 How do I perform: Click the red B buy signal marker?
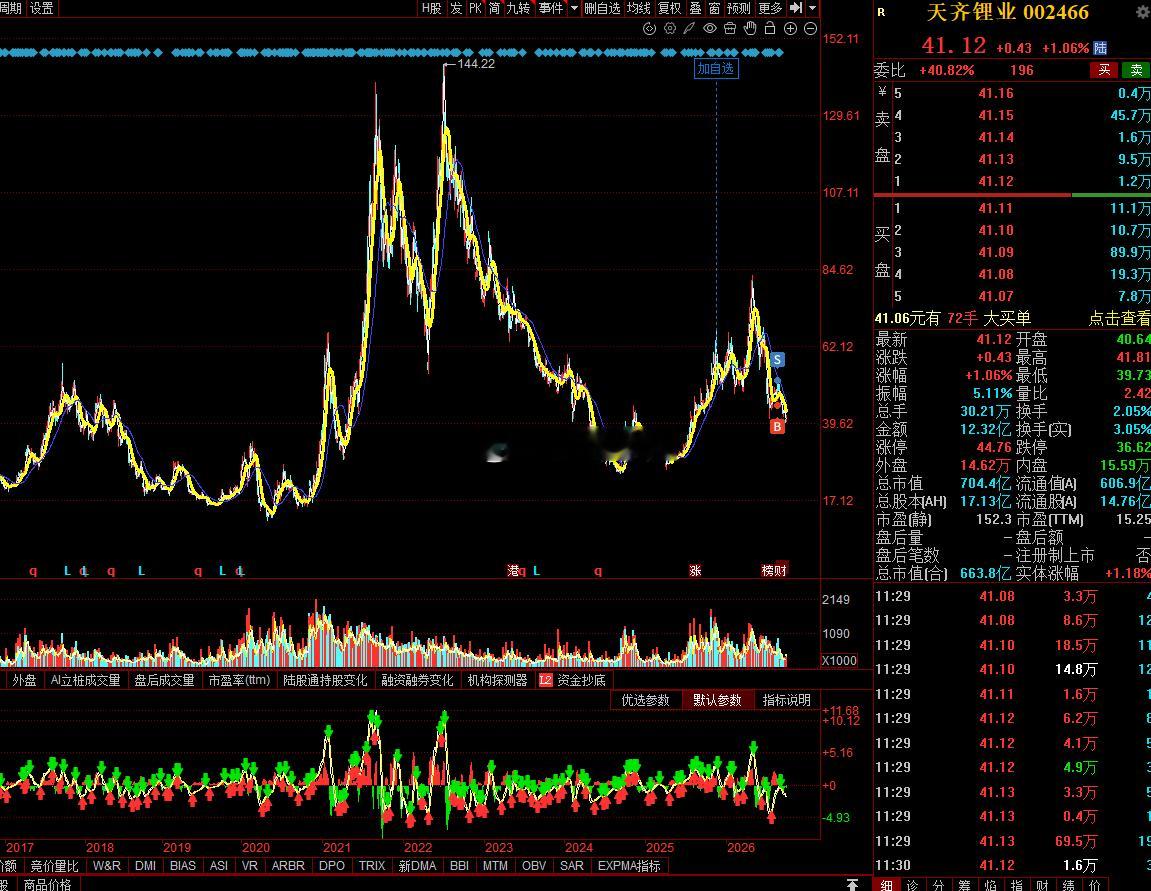[777, 426]
